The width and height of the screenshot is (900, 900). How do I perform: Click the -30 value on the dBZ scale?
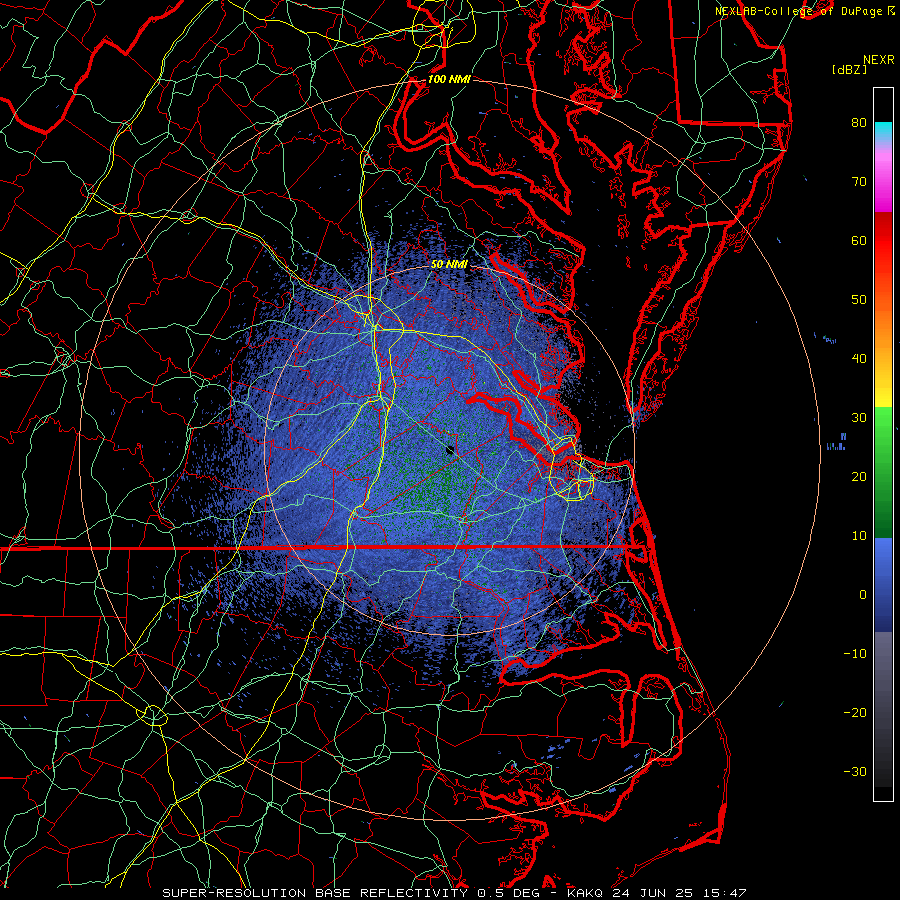point(855,772)
